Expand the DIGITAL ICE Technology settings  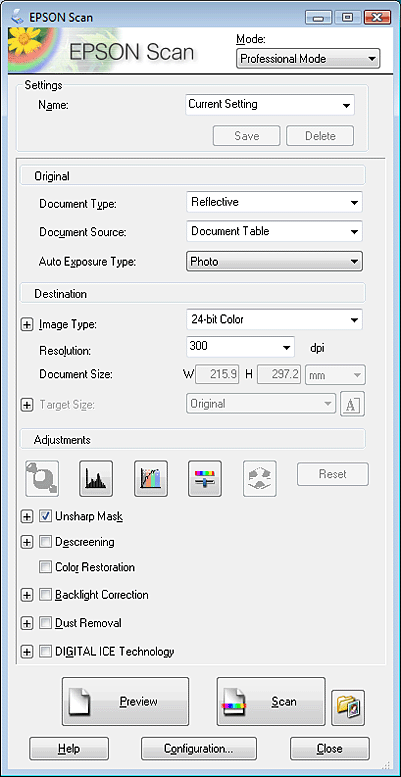(x=26, y=652)
